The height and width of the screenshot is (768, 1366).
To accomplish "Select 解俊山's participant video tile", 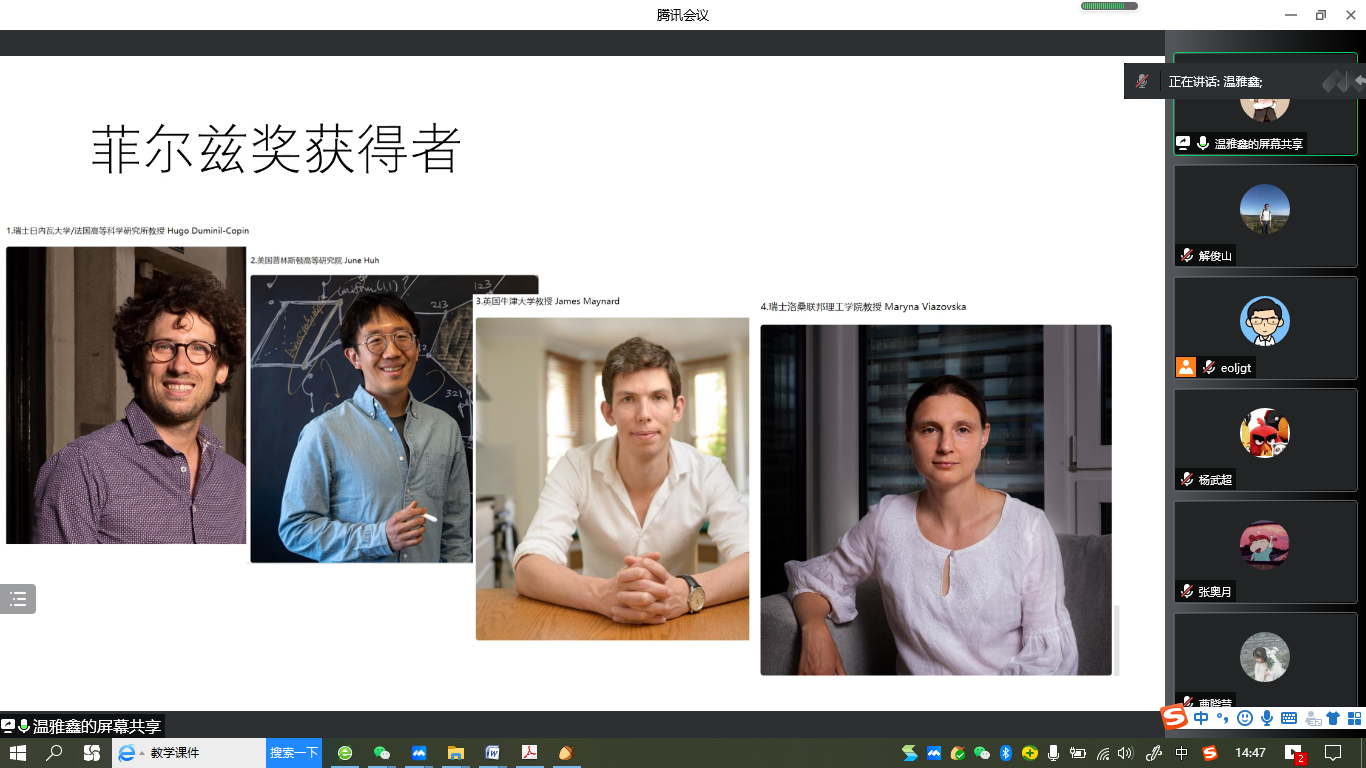I will tap(1265, 215).
